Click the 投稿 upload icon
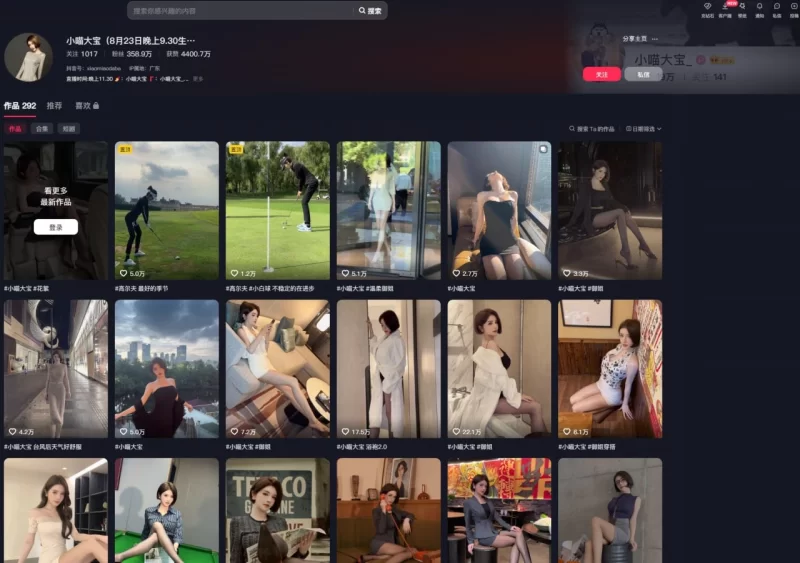 (x=793, y=8)
